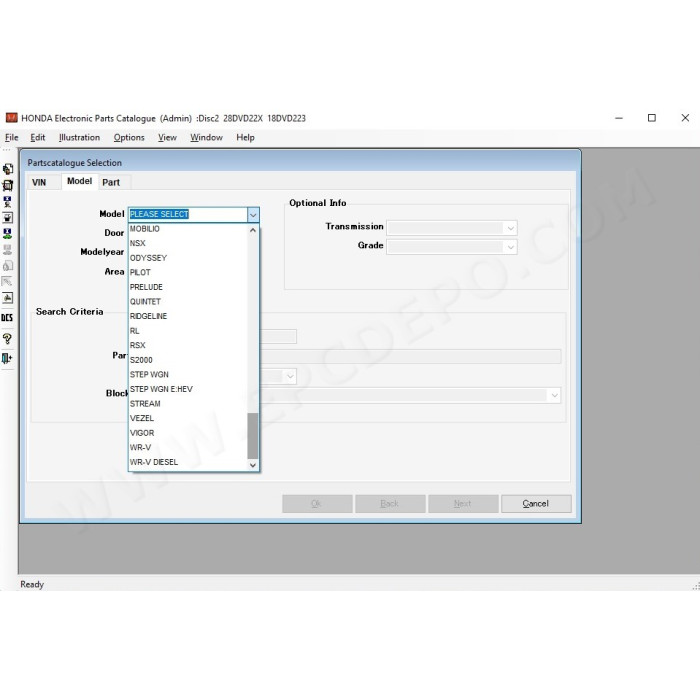
Task: Select RL from the model list
Action: click(x=188, y=331)
